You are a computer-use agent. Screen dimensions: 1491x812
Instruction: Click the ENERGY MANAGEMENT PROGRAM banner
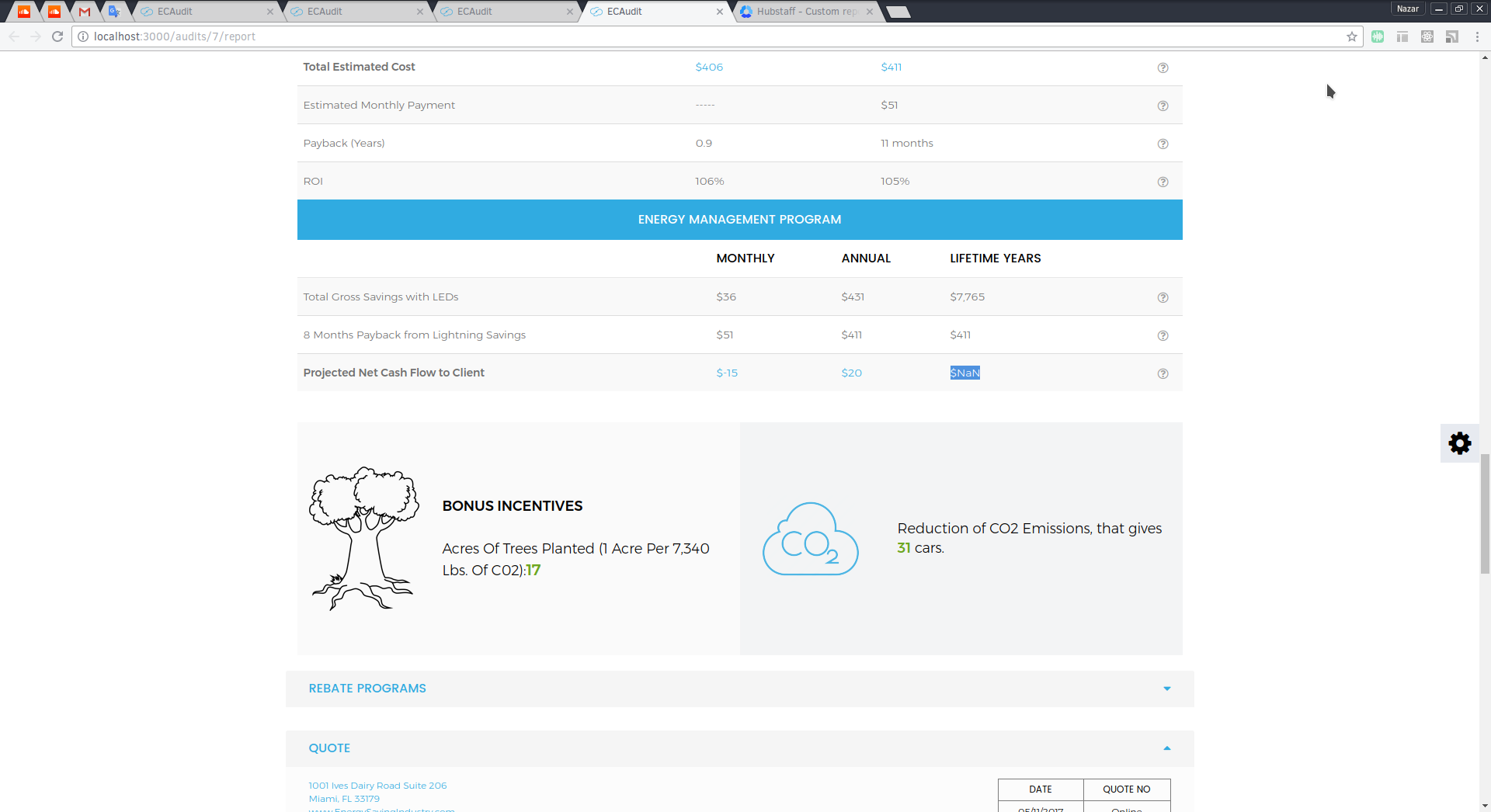click(x=739, y=220)
